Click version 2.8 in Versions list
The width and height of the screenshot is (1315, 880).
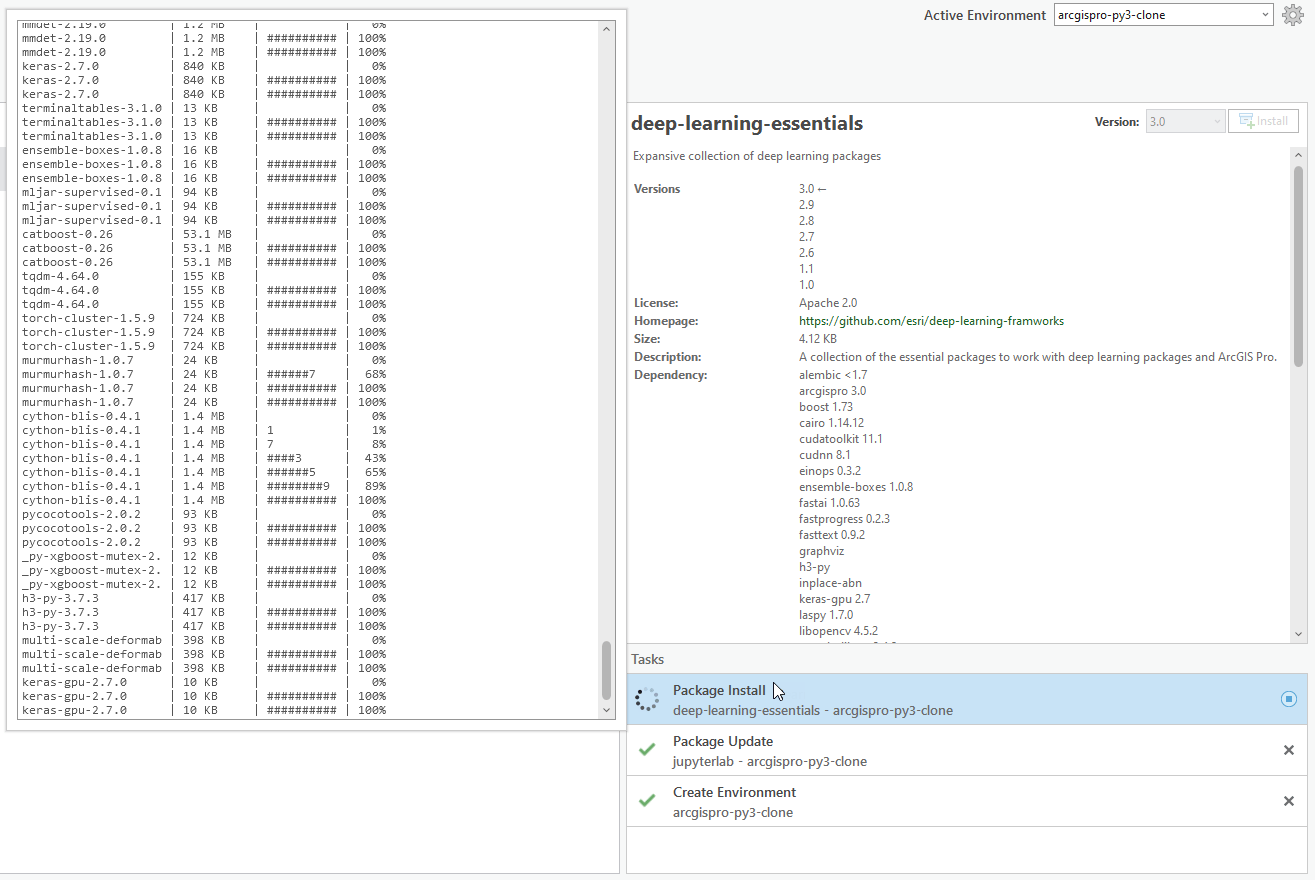click(x=806, y=221)
